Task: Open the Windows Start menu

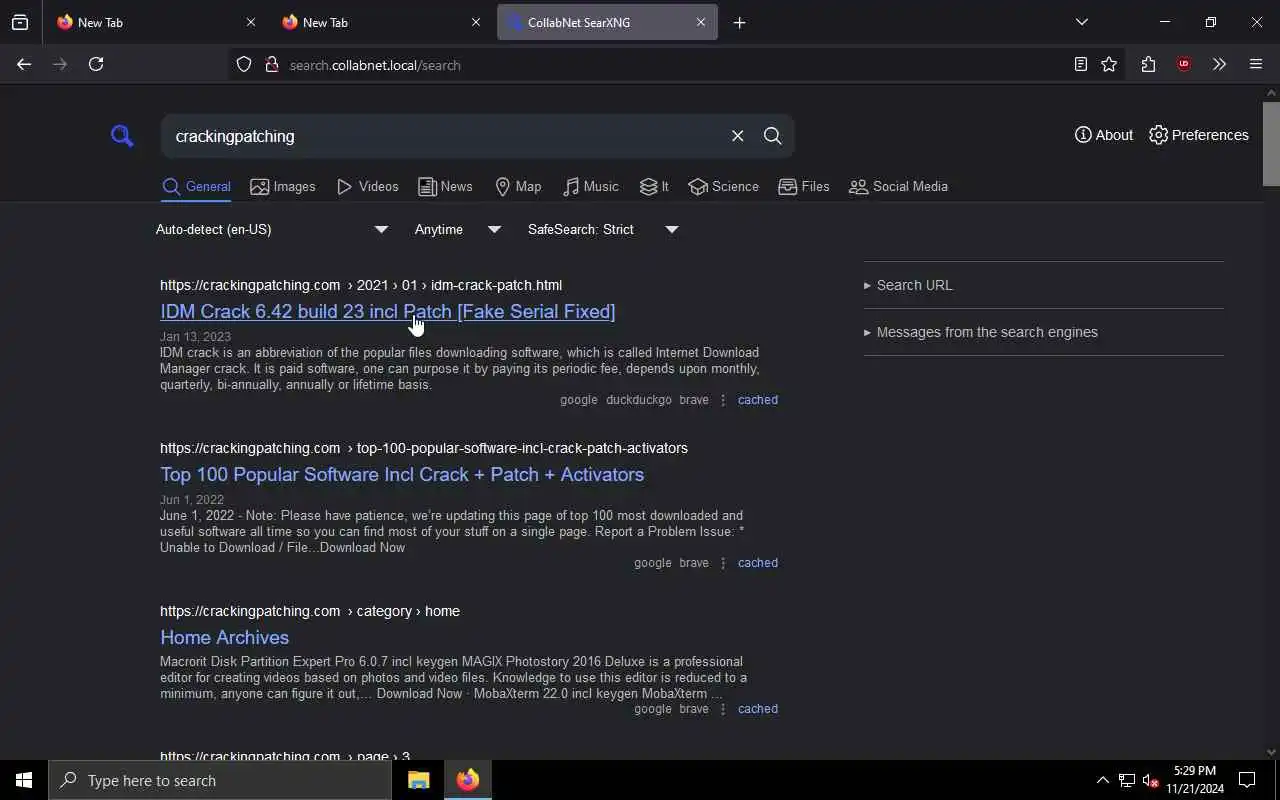Action: point(24,780)
